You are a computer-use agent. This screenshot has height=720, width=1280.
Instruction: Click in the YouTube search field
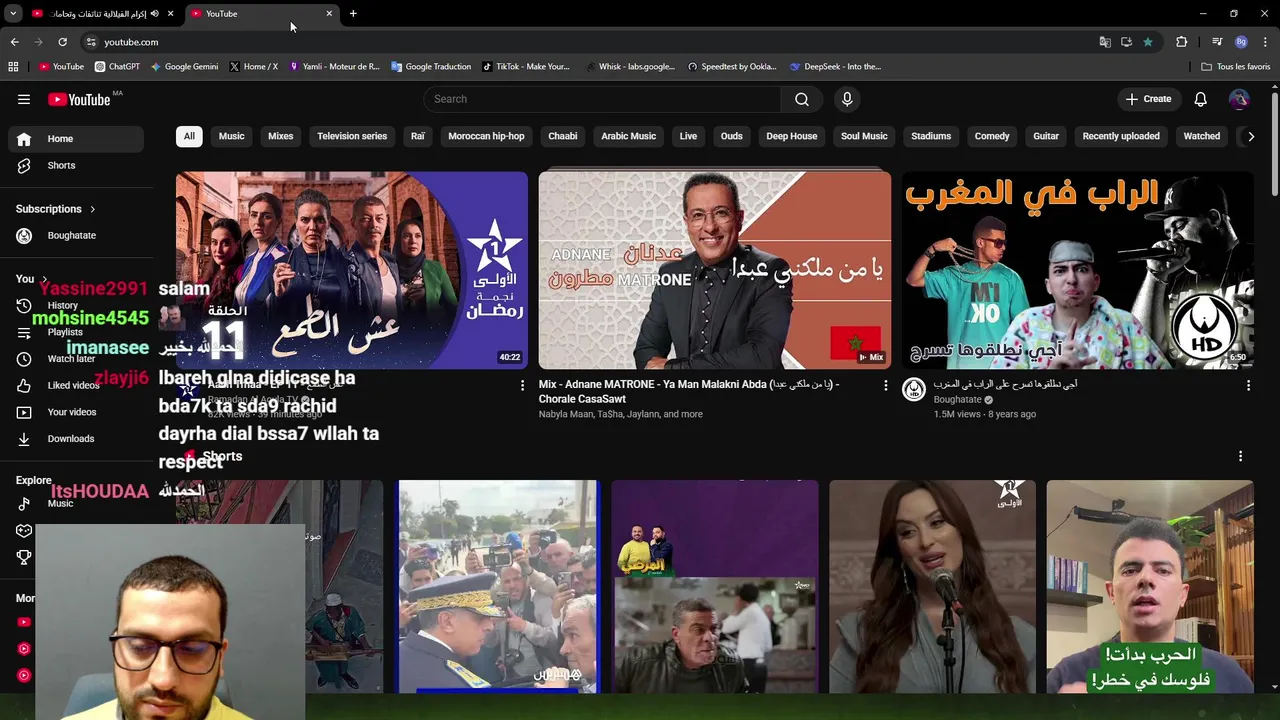click(x=603, y=99)
